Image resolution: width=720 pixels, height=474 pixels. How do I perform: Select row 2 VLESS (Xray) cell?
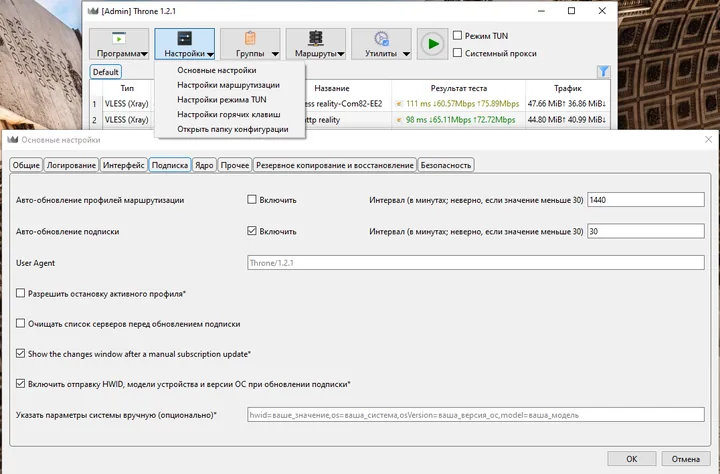127,120
